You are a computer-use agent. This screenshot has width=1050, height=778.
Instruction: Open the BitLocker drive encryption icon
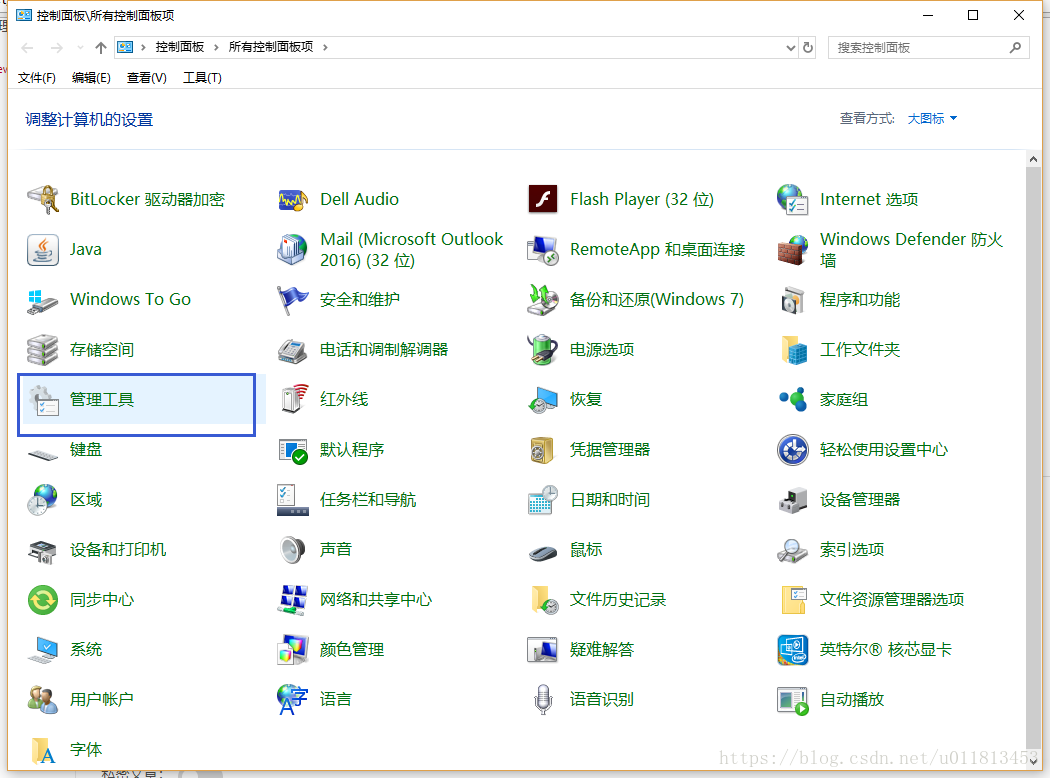click(43, 200)
